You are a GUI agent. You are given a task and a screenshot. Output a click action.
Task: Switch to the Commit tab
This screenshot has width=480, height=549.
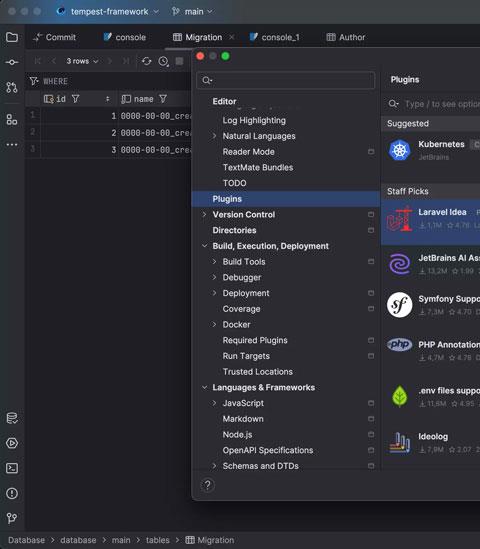tap(54, 37)
